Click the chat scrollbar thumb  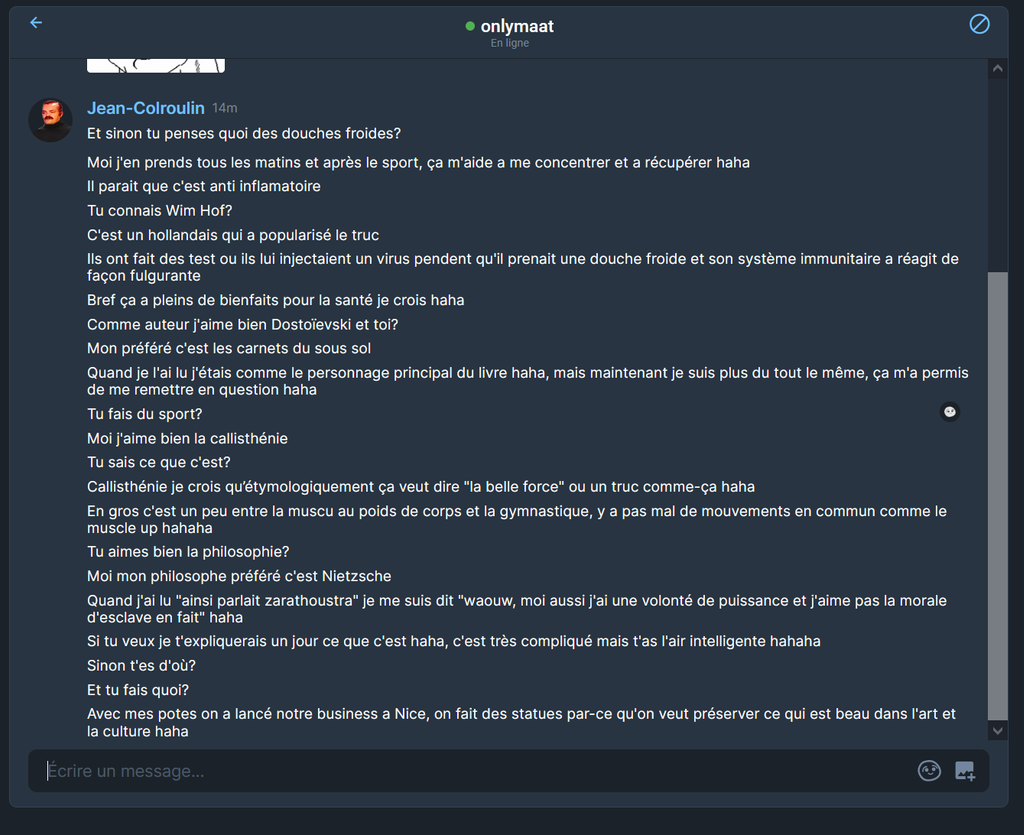(x=997, y=496)
